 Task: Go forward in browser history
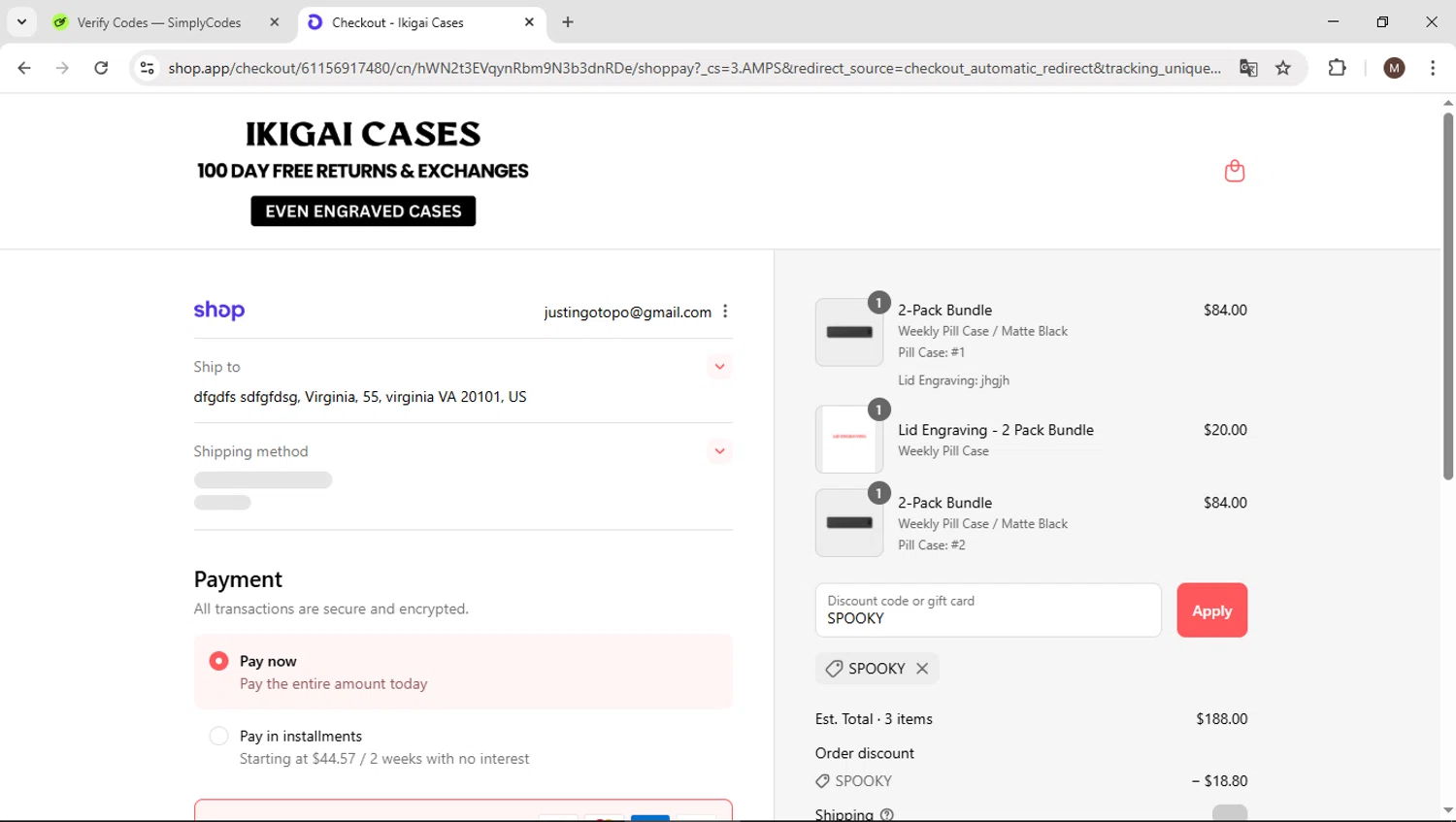point(62,68)
